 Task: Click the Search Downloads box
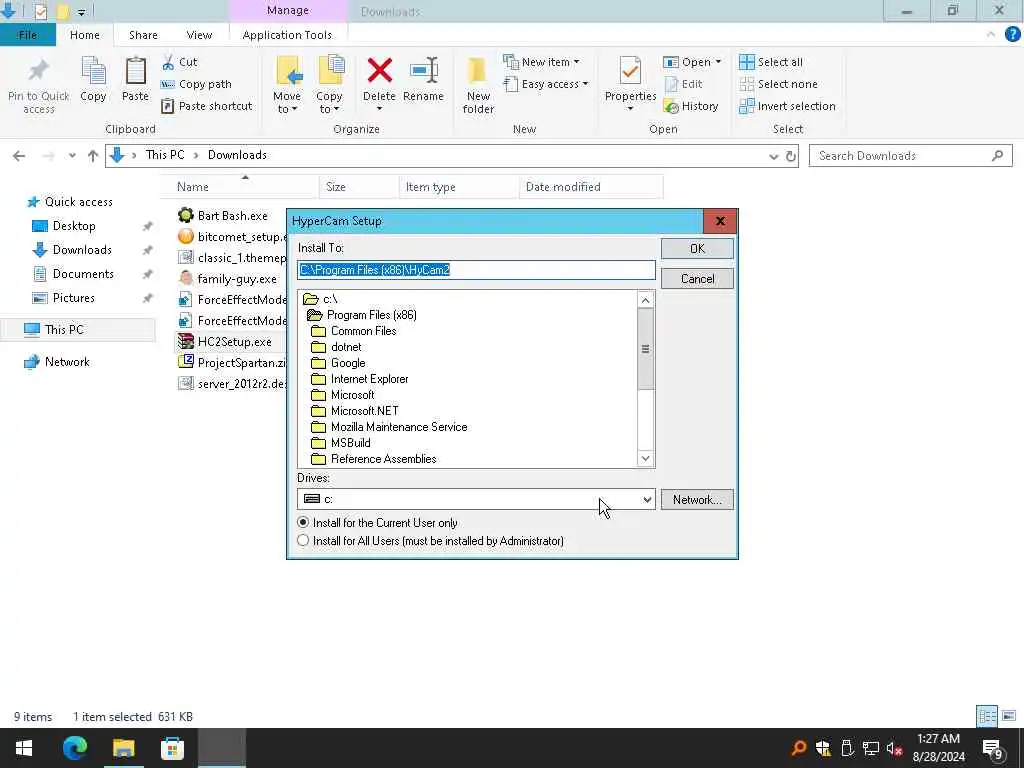click(x=910, y=156)
